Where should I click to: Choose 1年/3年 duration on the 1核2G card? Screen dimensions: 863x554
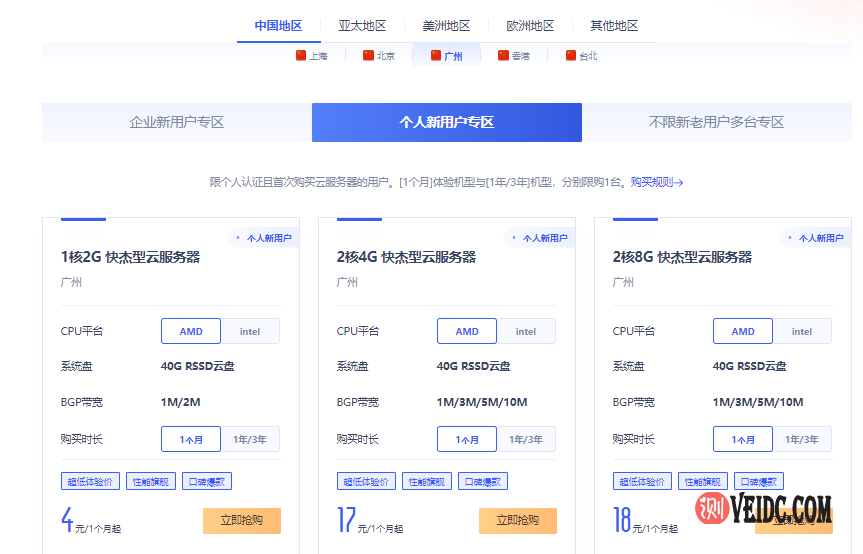[x=250, y=439]
